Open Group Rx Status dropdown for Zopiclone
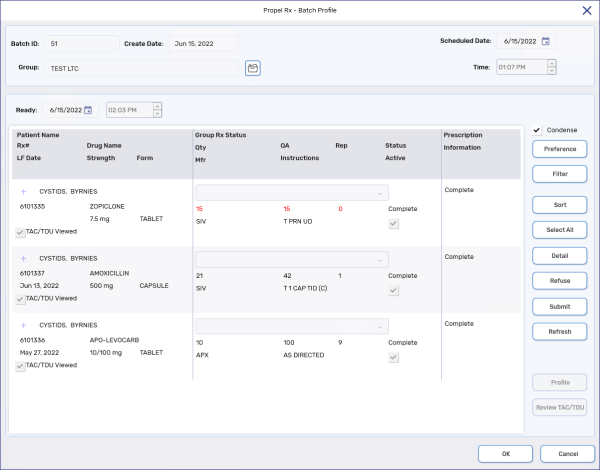 pos(291,192)
